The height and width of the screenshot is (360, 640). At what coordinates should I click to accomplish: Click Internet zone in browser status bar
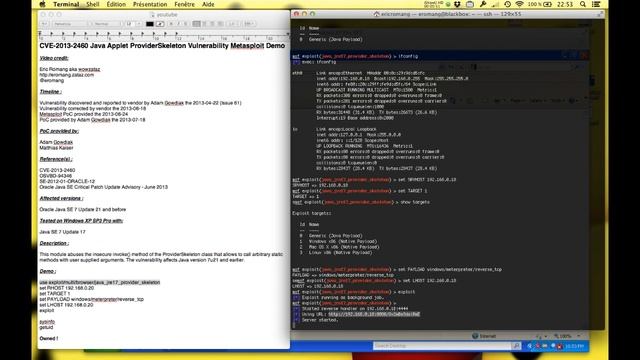tap(484, 336)
